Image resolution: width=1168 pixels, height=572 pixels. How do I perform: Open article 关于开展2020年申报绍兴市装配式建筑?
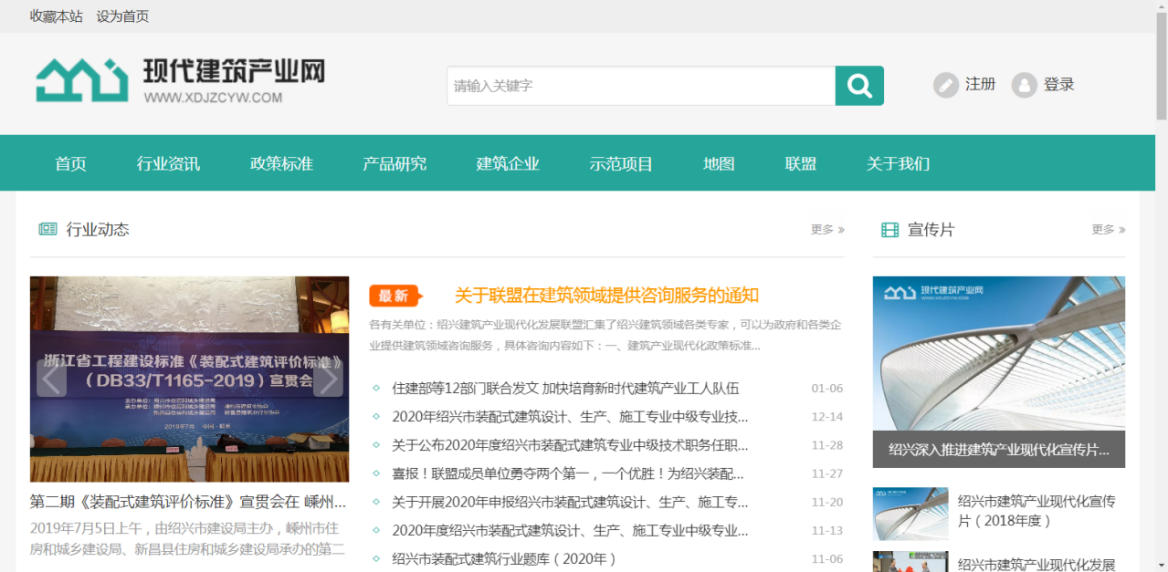(570, 502)
